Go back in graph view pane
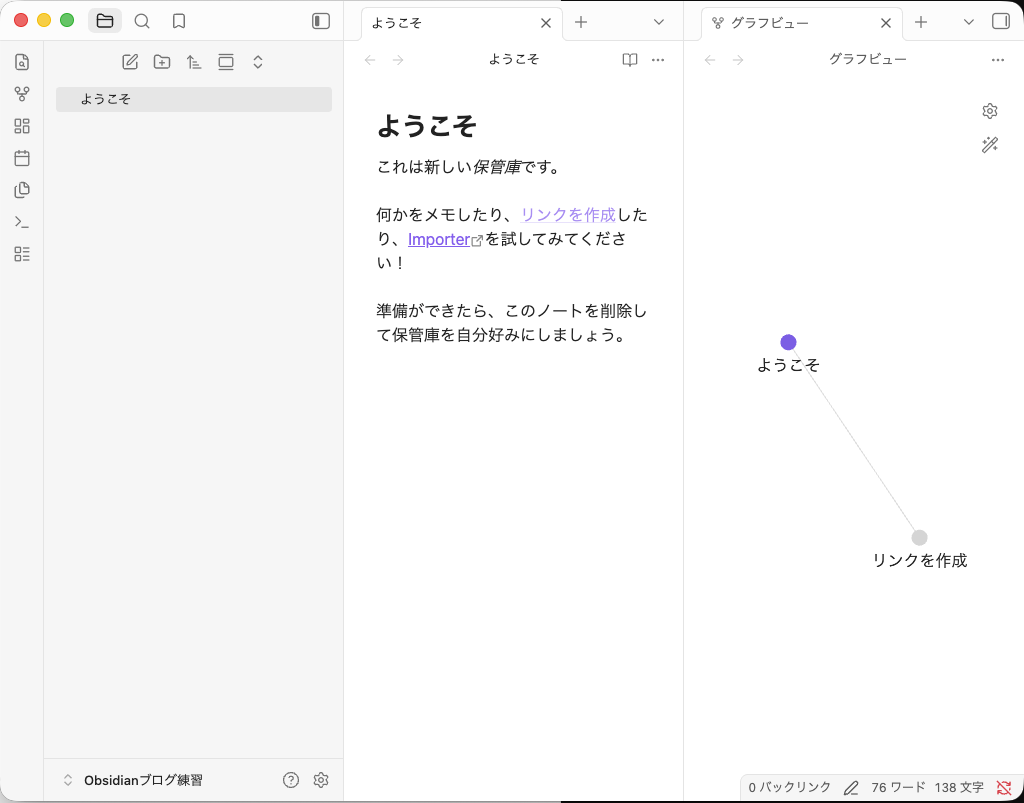Screen dimensions: 1024x803 [x=710, y=60]
